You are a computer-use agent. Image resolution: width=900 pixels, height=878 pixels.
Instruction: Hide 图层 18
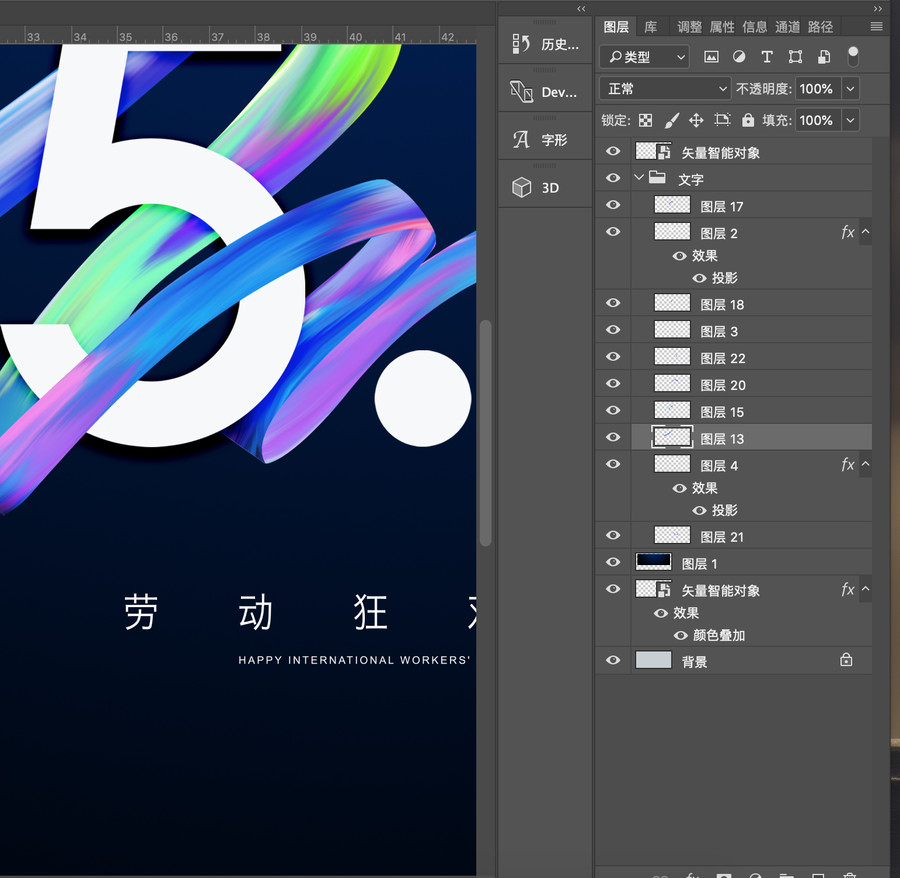coord(613,303)
